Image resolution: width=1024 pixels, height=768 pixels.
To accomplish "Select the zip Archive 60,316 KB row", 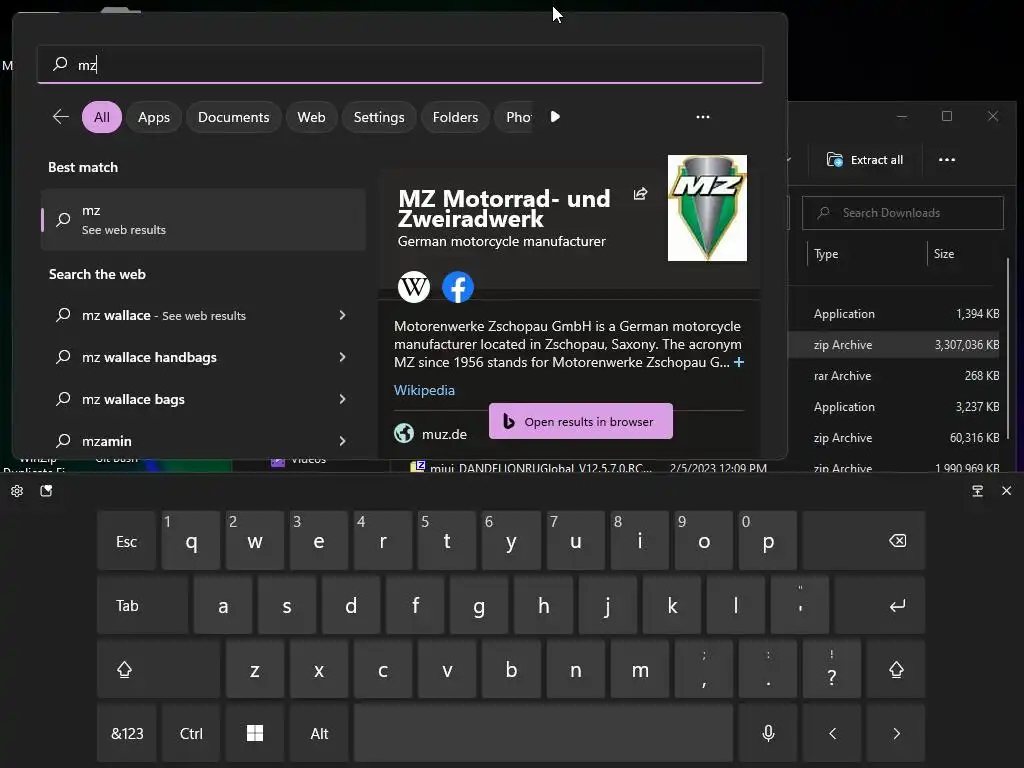I will [895, 438].
